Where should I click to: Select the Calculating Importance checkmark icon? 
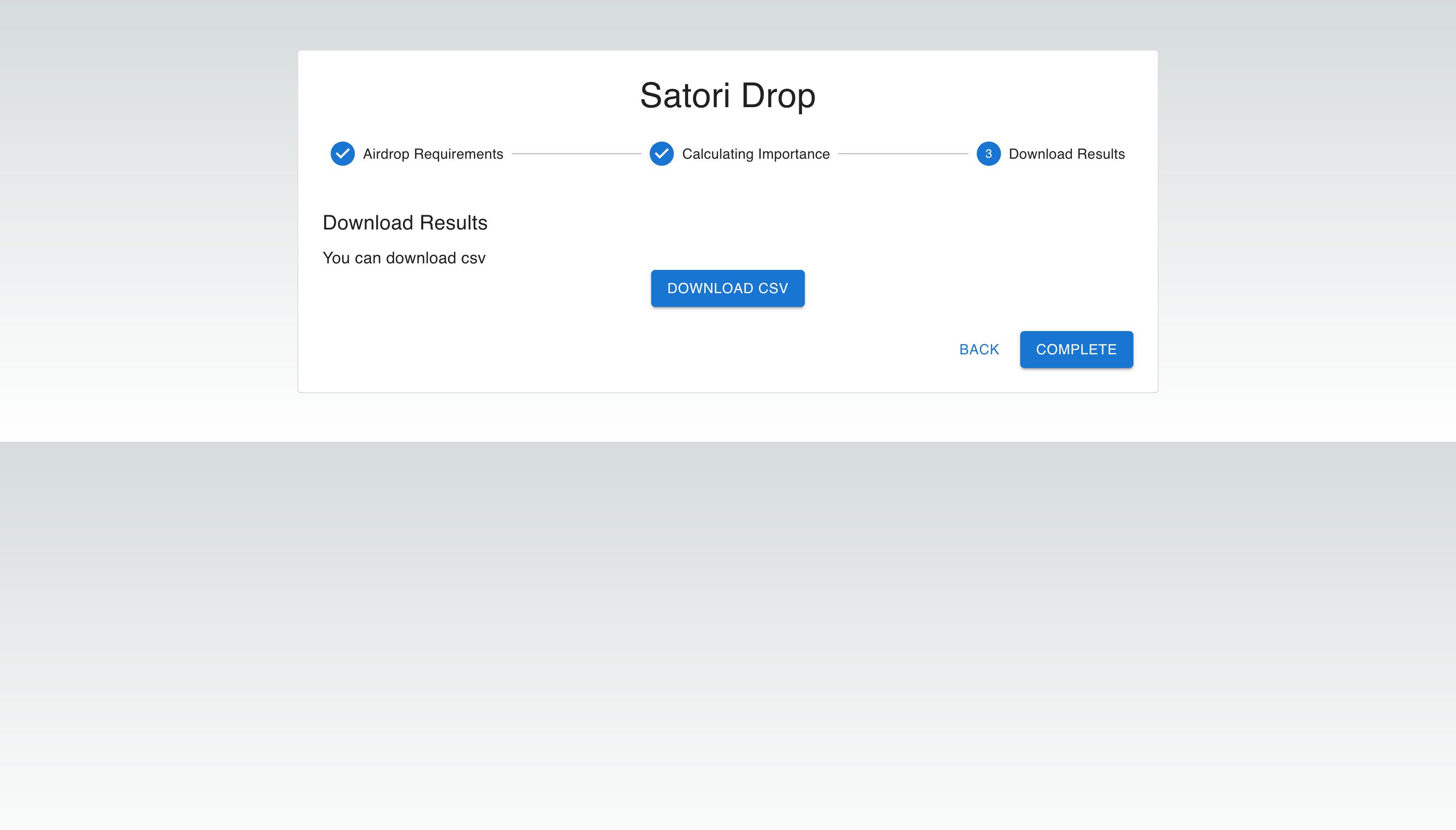tap(661, 154)
